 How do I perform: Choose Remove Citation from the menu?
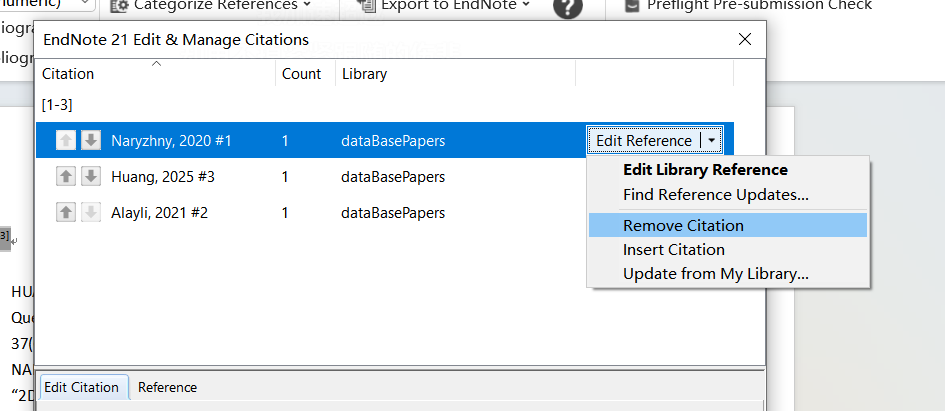(x=683, y=225)
